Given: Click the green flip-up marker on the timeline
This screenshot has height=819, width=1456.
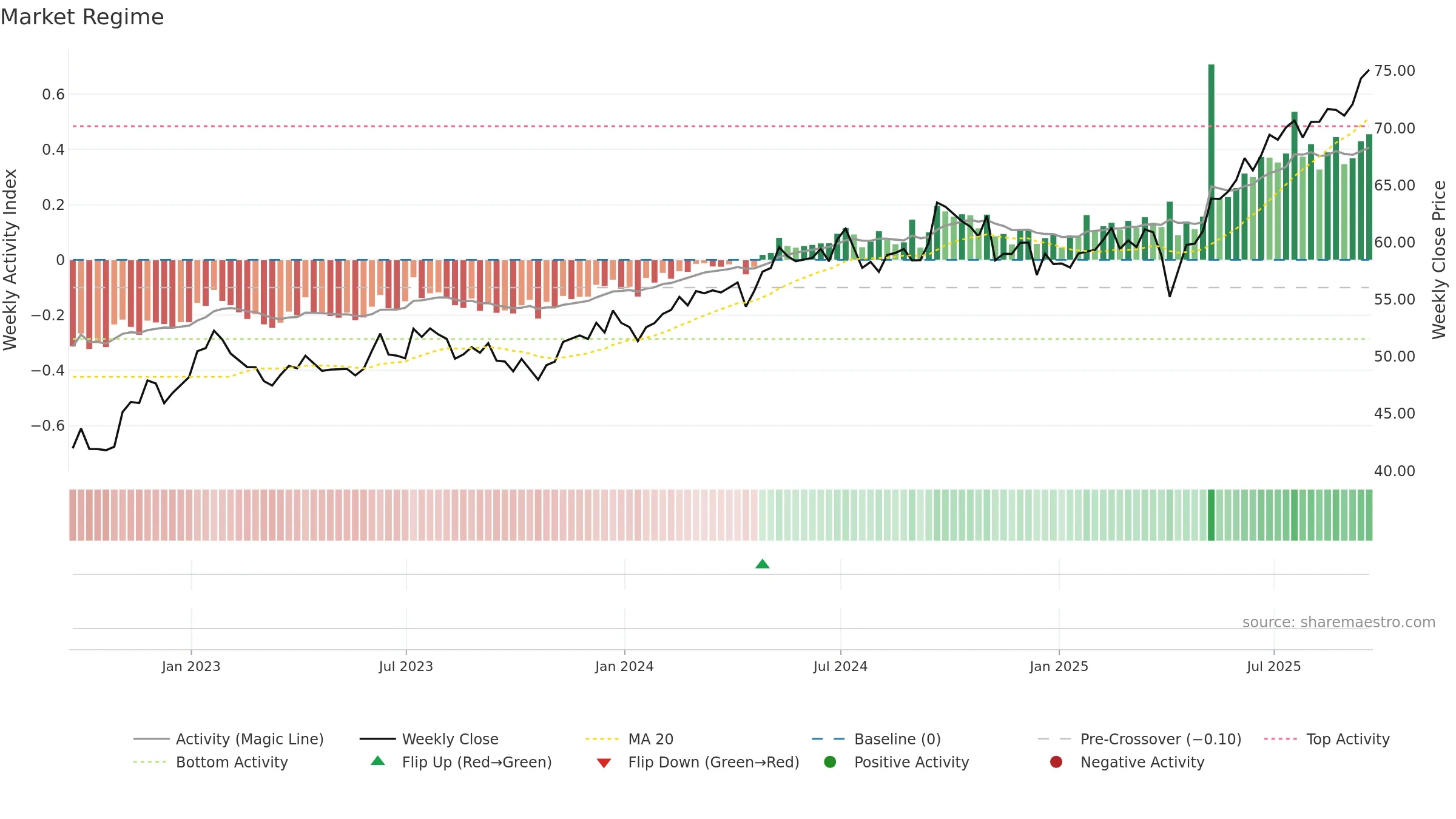Looking at the screenshot, I should pos(763,564).
